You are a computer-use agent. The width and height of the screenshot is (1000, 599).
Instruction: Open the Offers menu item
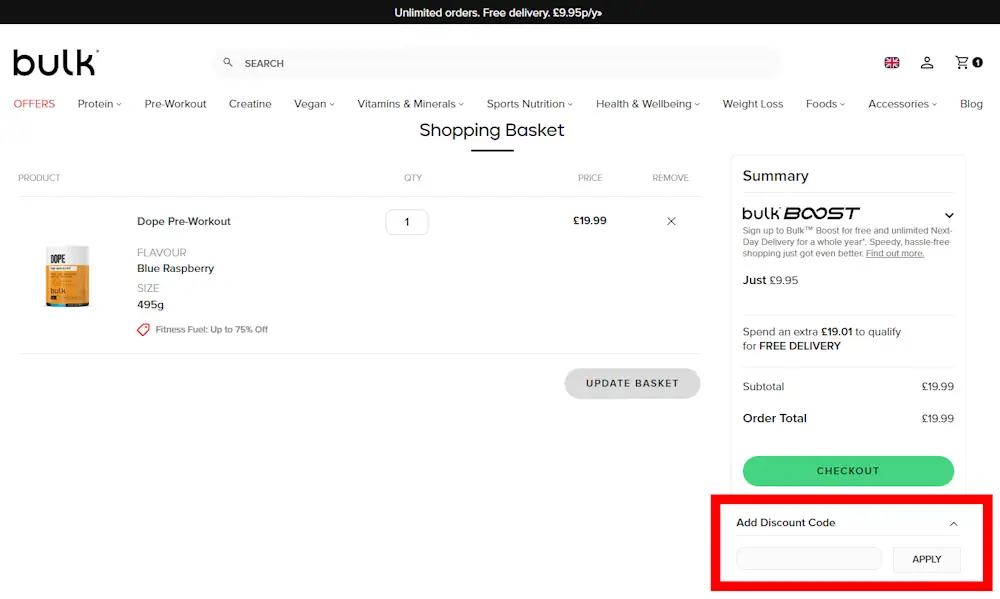34,104
